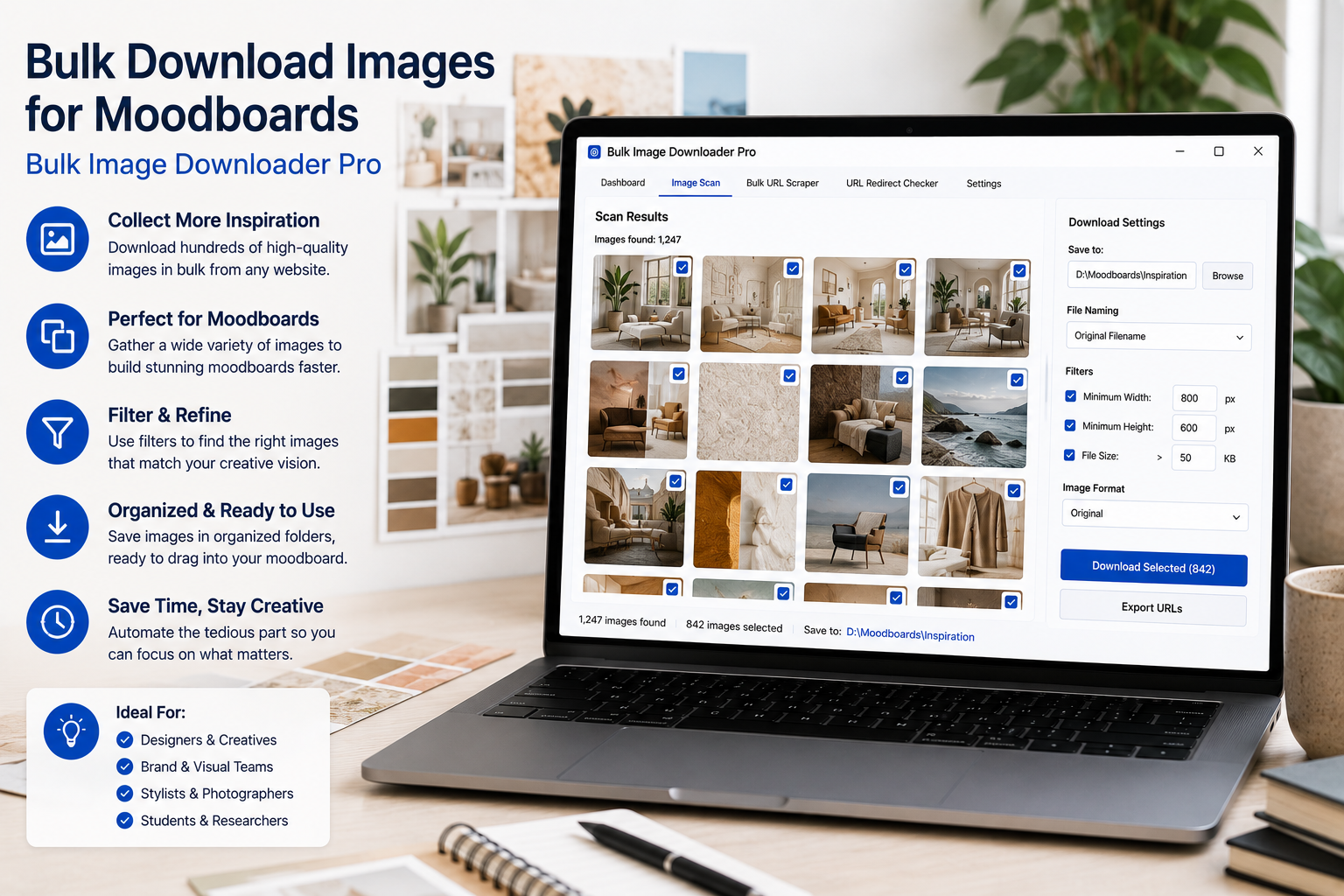Click the Collect More Inspiration image icon
Viewport: 1344px width, 896px height.
[x=58, y=239]
